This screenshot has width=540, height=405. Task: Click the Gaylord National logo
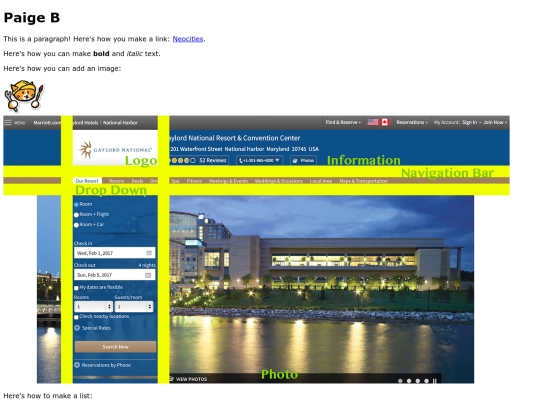point(115,149)
